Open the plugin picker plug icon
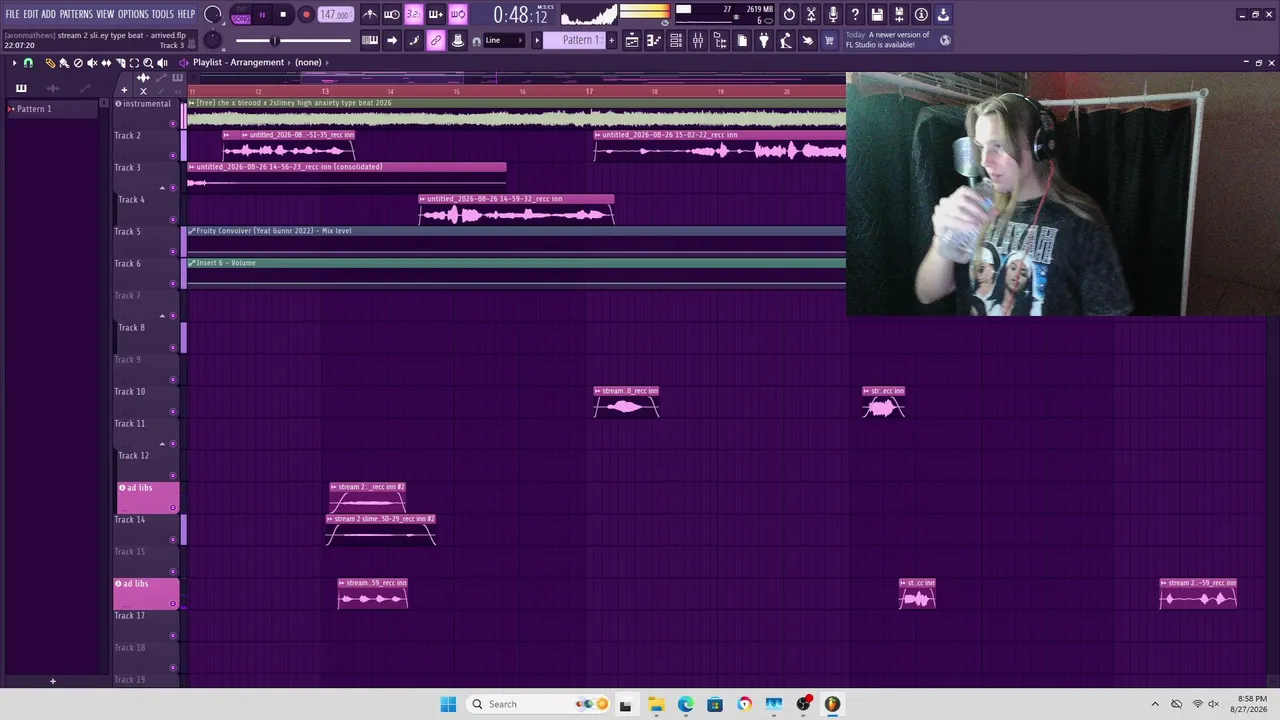 coord(764,40)
